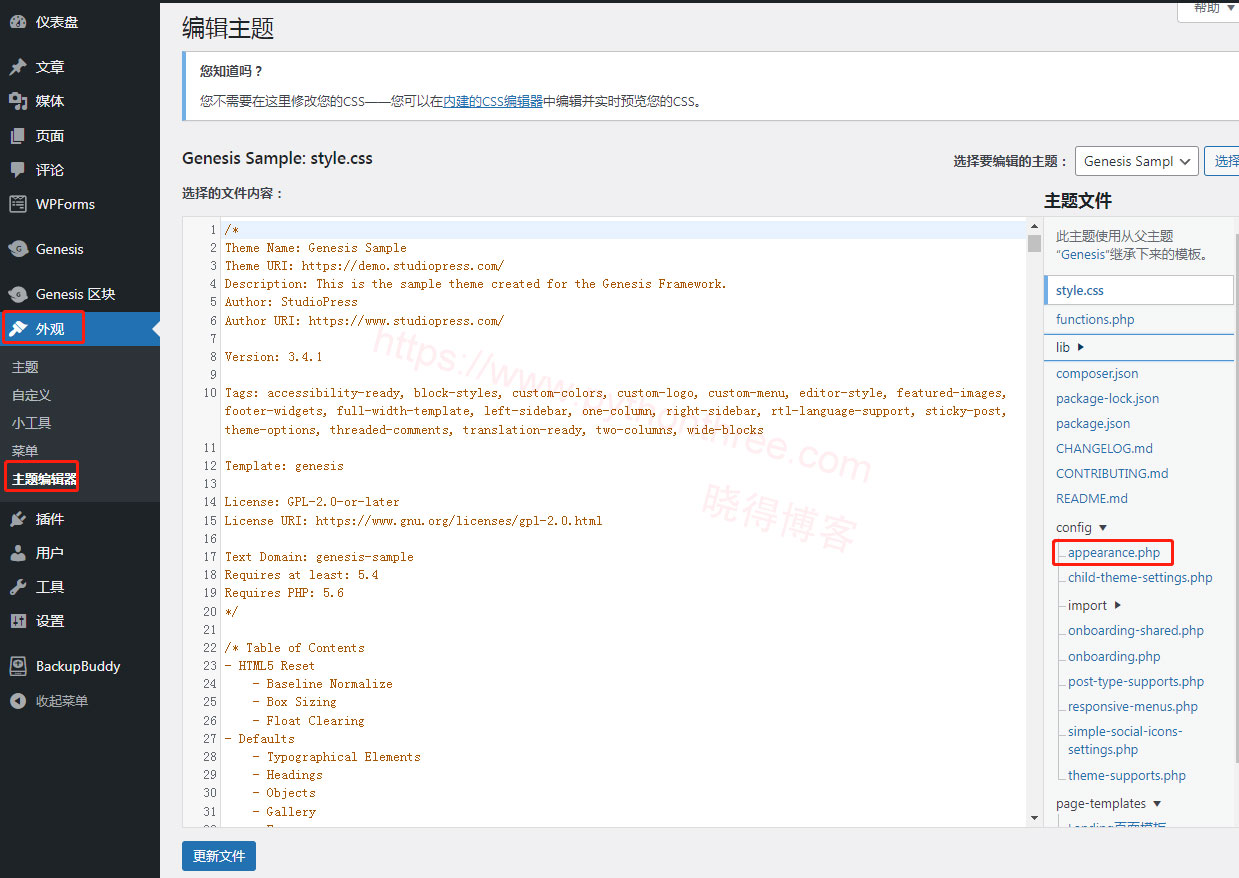Click the Tools (工具) wrench icon
This screenshot has width=1239, height=878.
(x=18, y=587)
